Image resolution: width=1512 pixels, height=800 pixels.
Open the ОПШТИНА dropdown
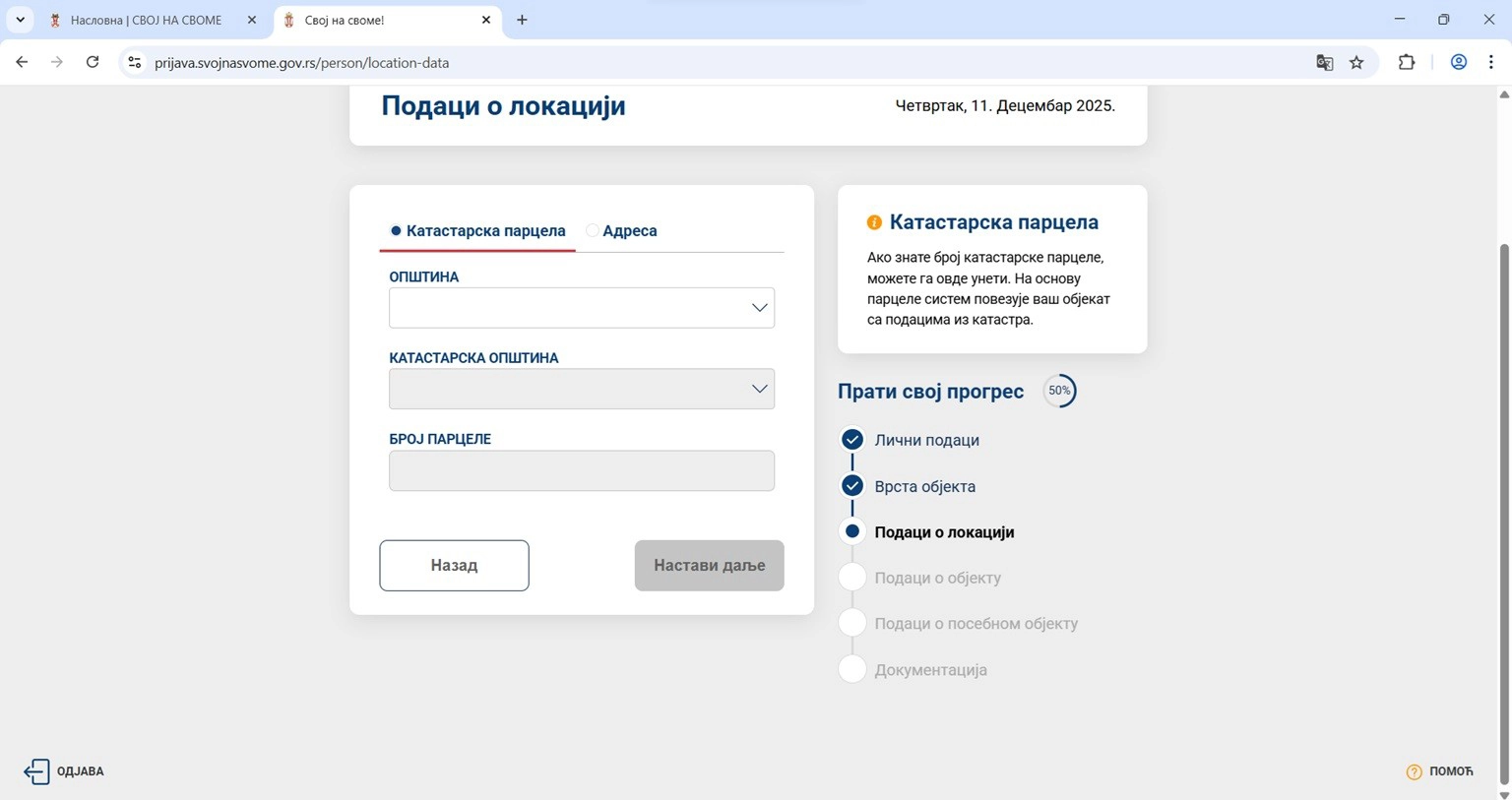click(582, 308)
